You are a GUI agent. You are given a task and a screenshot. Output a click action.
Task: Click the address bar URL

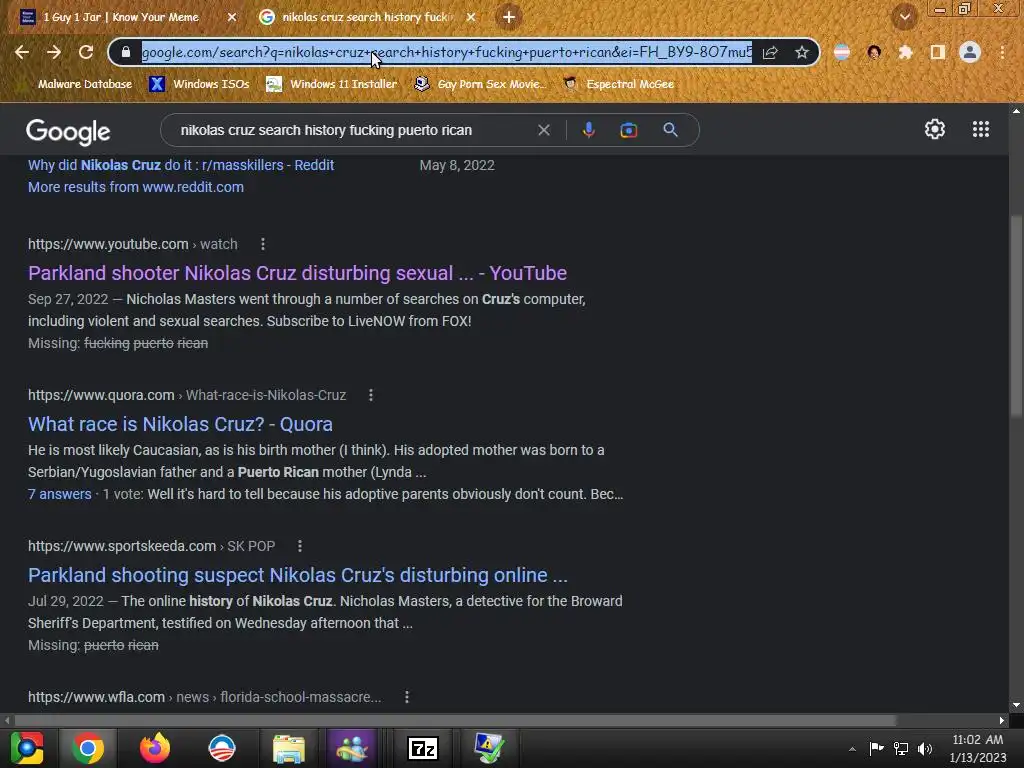[x=447, y=52]
